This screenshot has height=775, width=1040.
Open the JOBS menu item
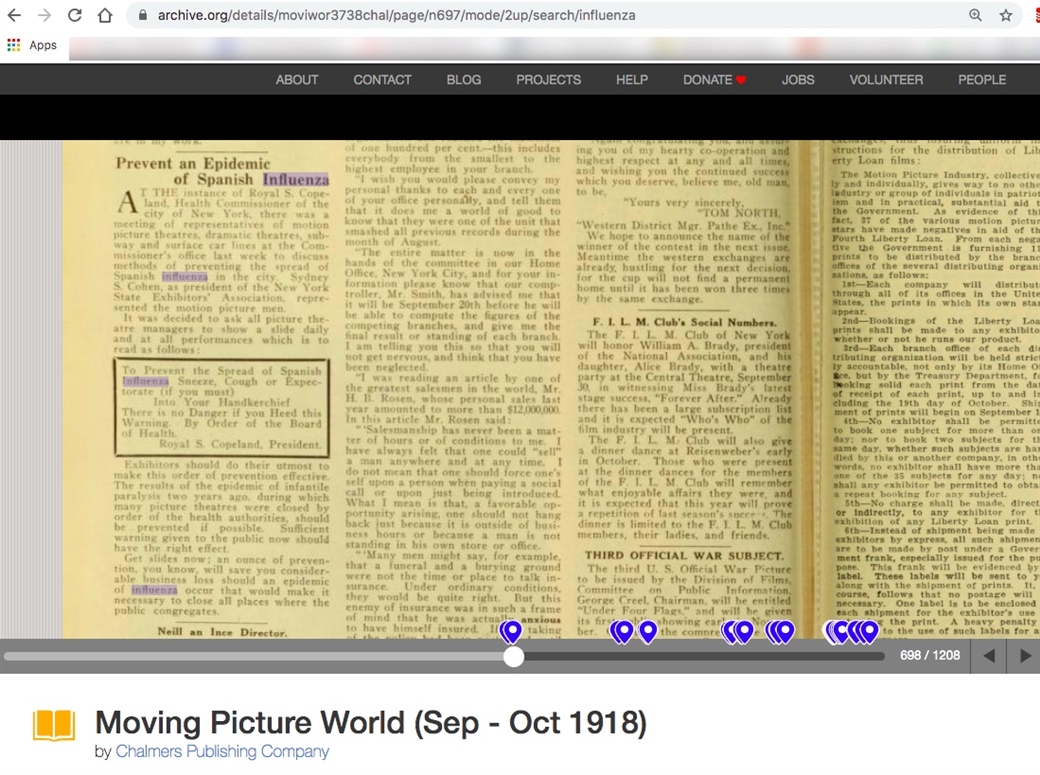pyautogui.click(x=798, y=80)
